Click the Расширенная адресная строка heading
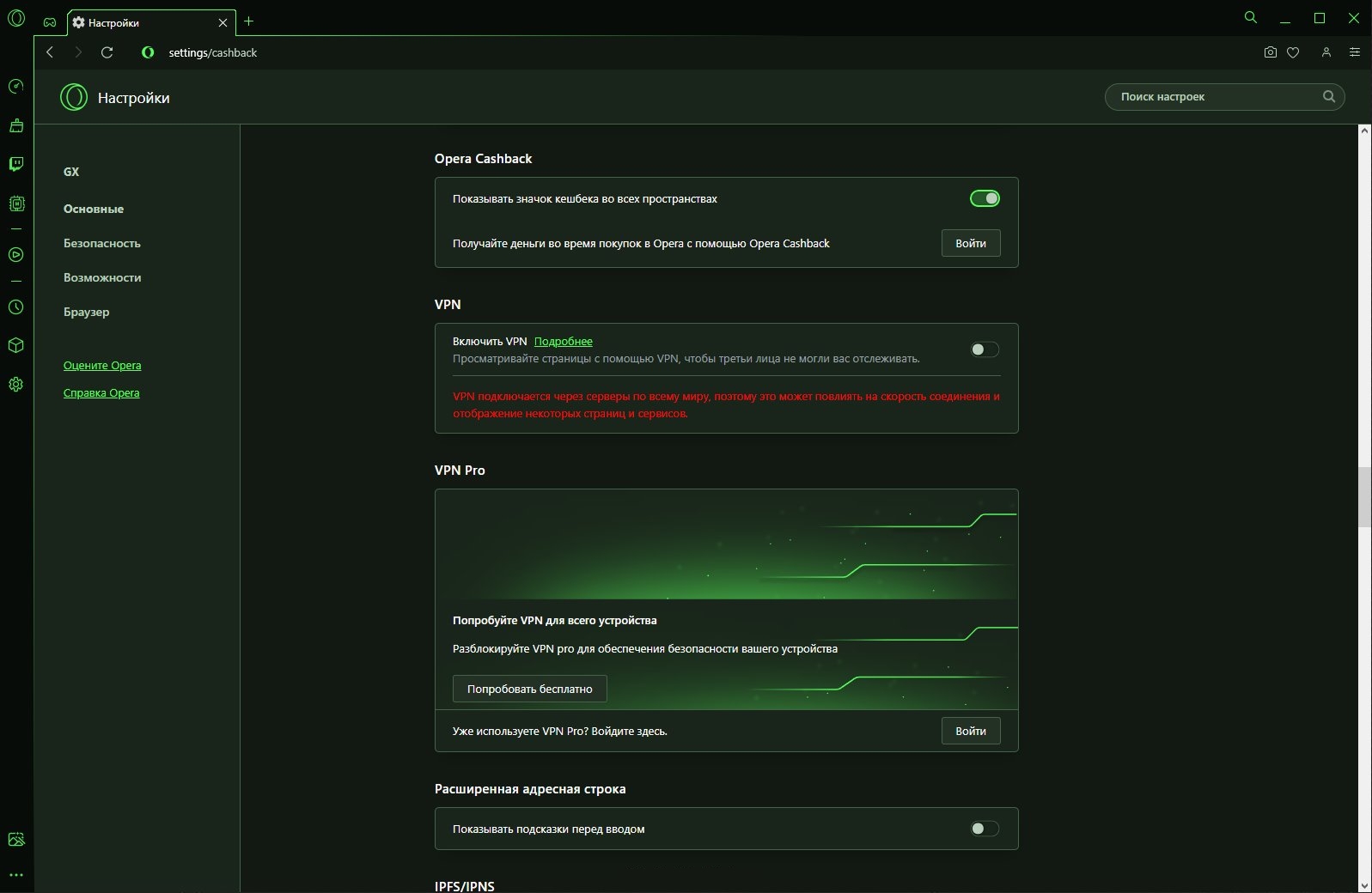The height and width of the screenshot is (893, 1372). (x=530, y=788)
